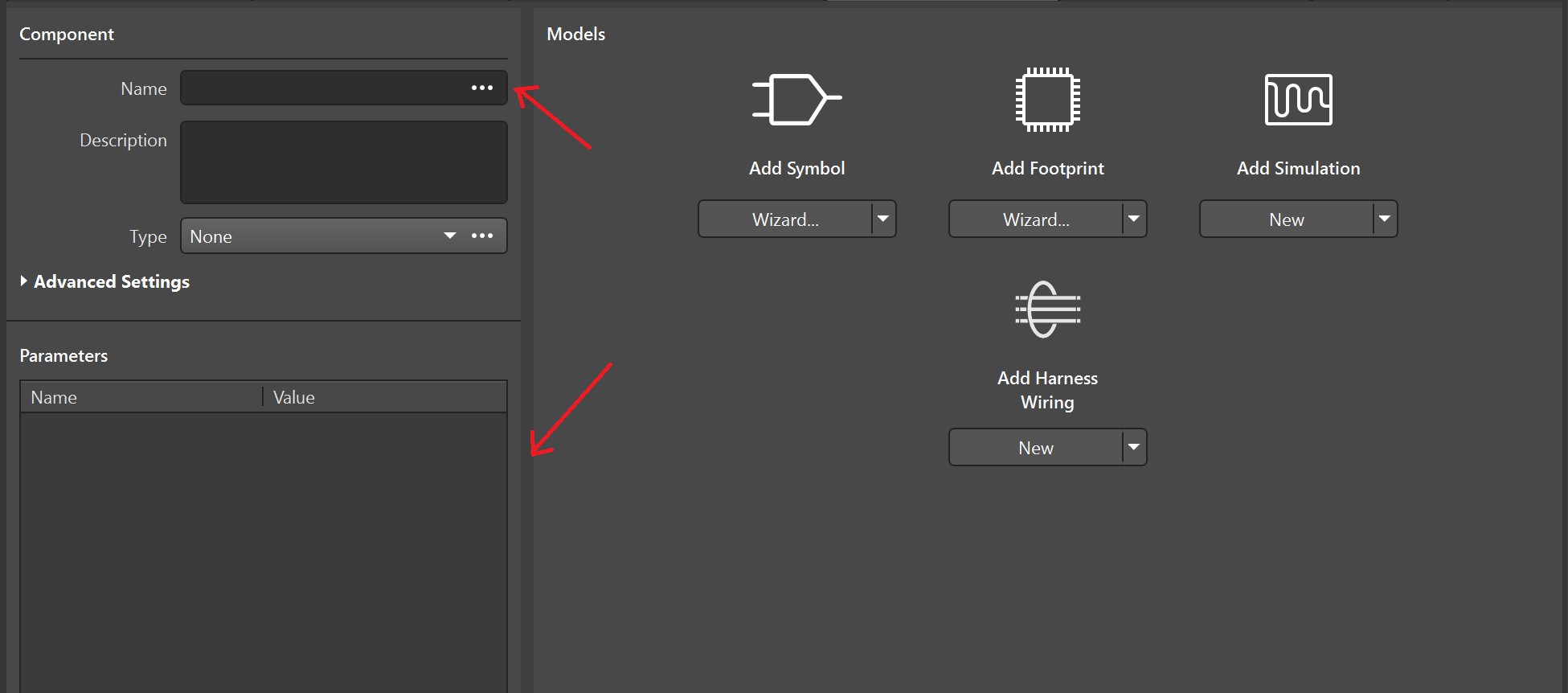Focus the Description text area
The image size is (1568, 693).
344,162
